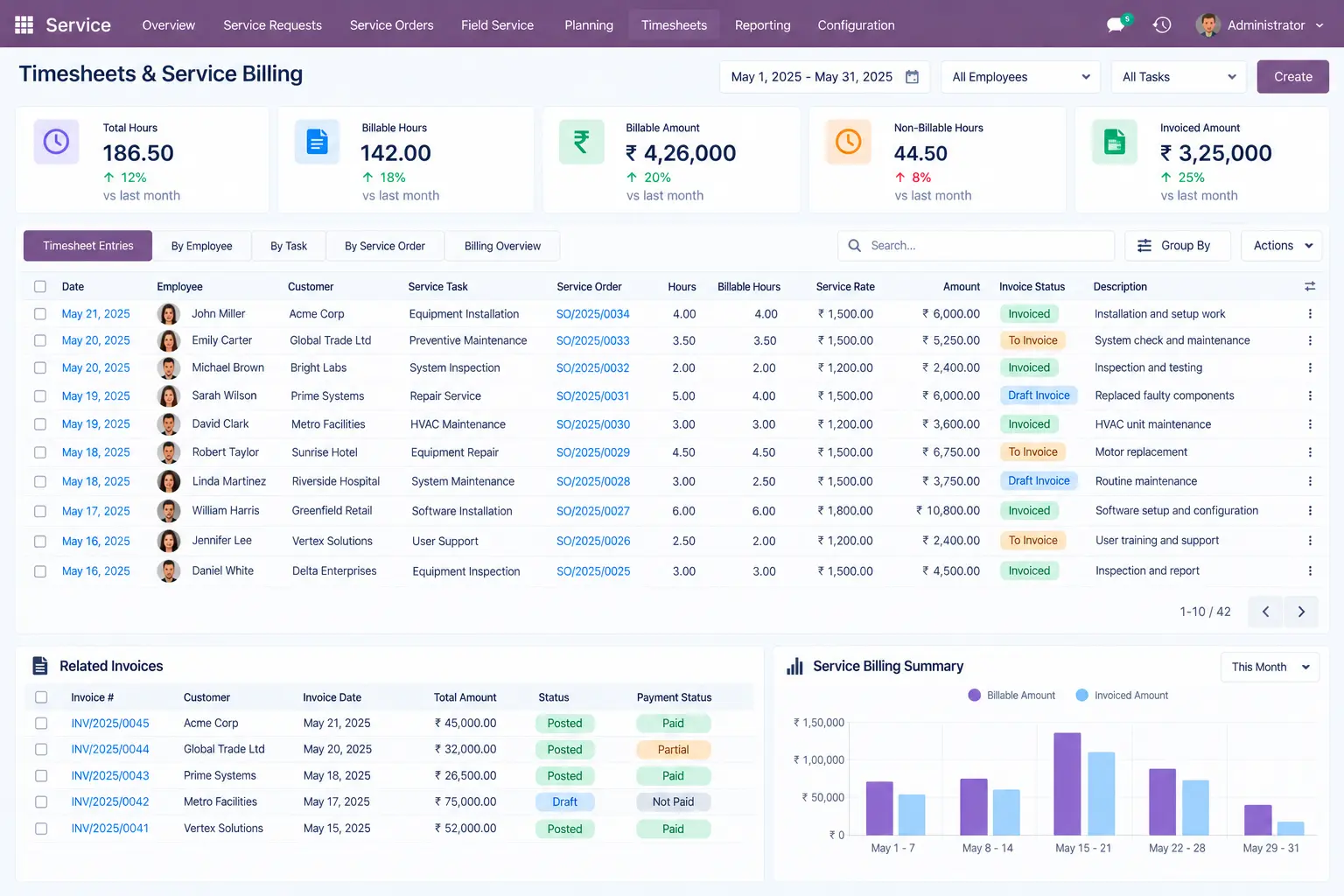Open the May 21, 2025 entry date link
Image resolution: width=1344 pixels, height=896 pixels.
coord(96,314)
